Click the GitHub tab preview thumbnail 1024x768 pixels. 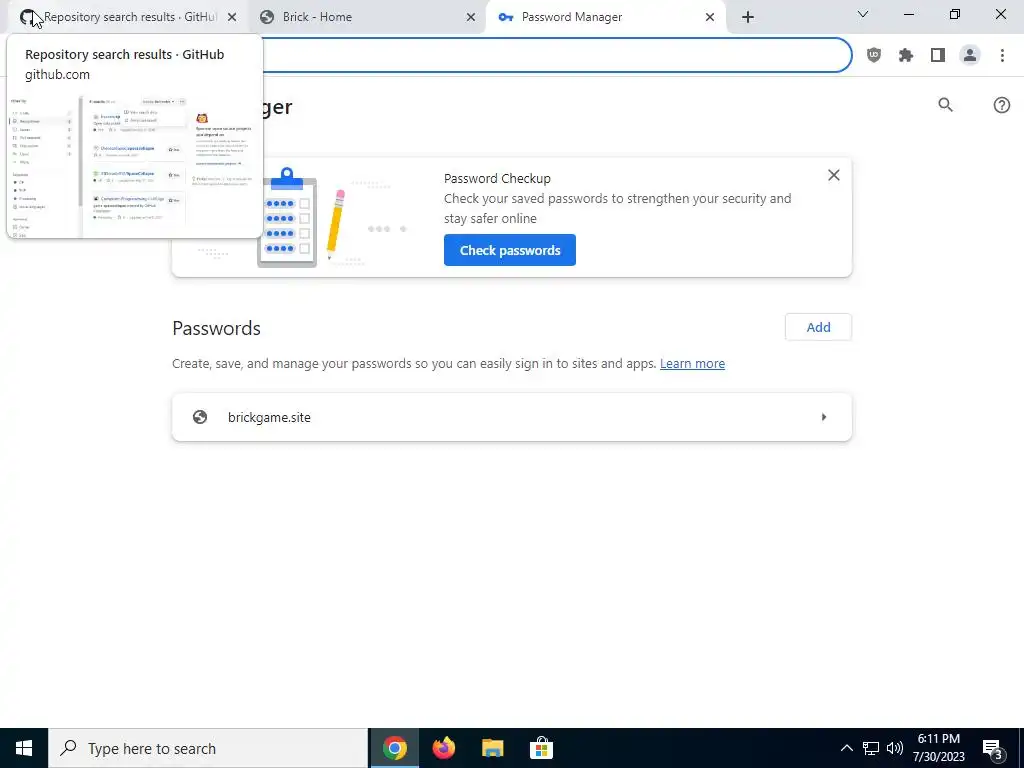click(134, 165)
